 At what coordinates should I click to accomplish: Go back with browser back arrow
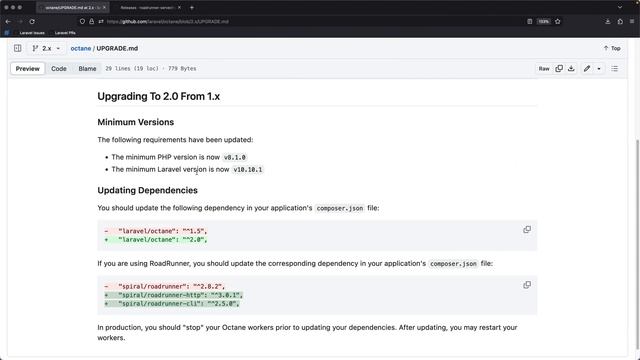(8, 21)
